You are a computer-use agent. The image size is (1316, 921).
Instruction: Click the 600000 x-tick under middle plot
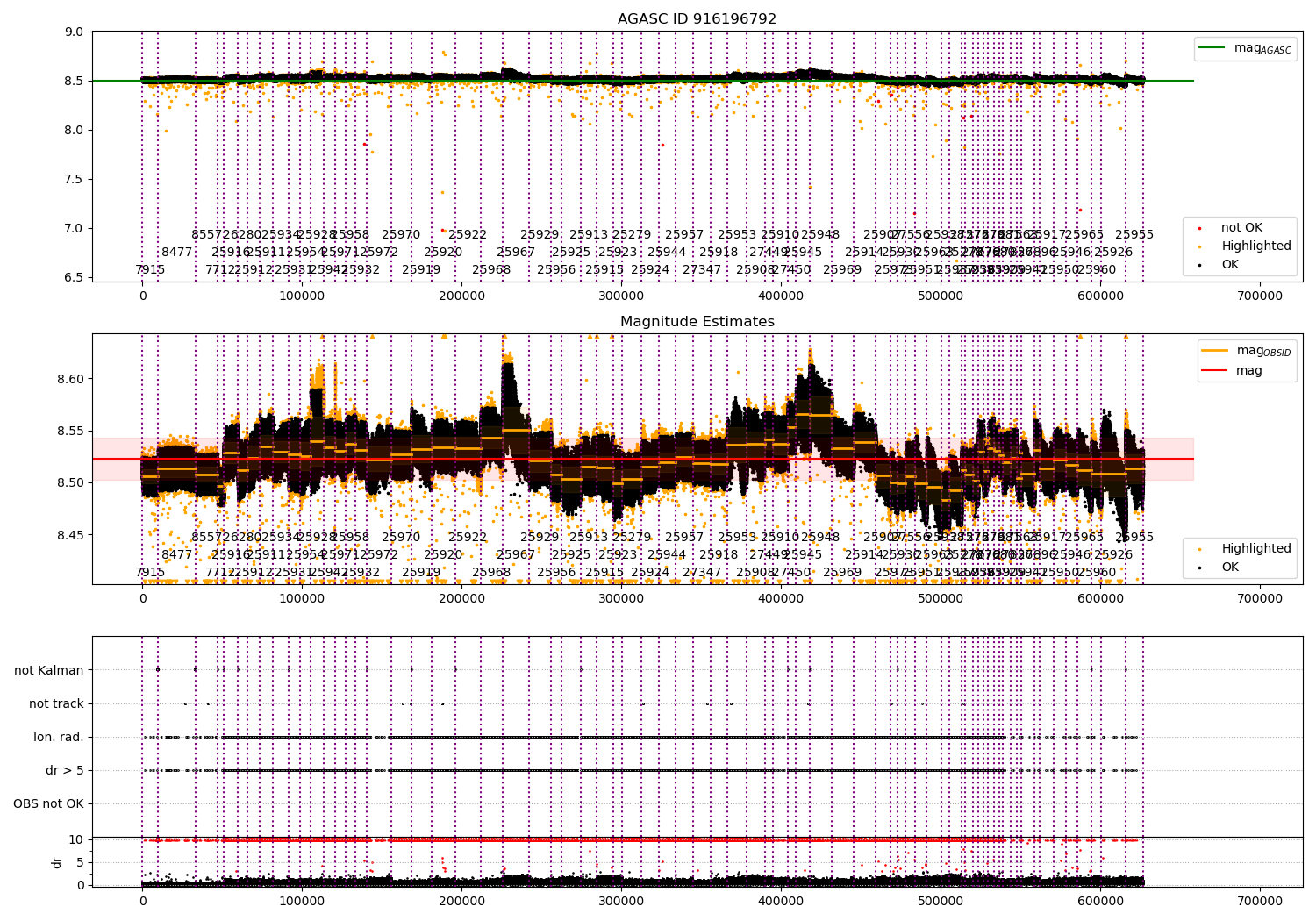1100,599
